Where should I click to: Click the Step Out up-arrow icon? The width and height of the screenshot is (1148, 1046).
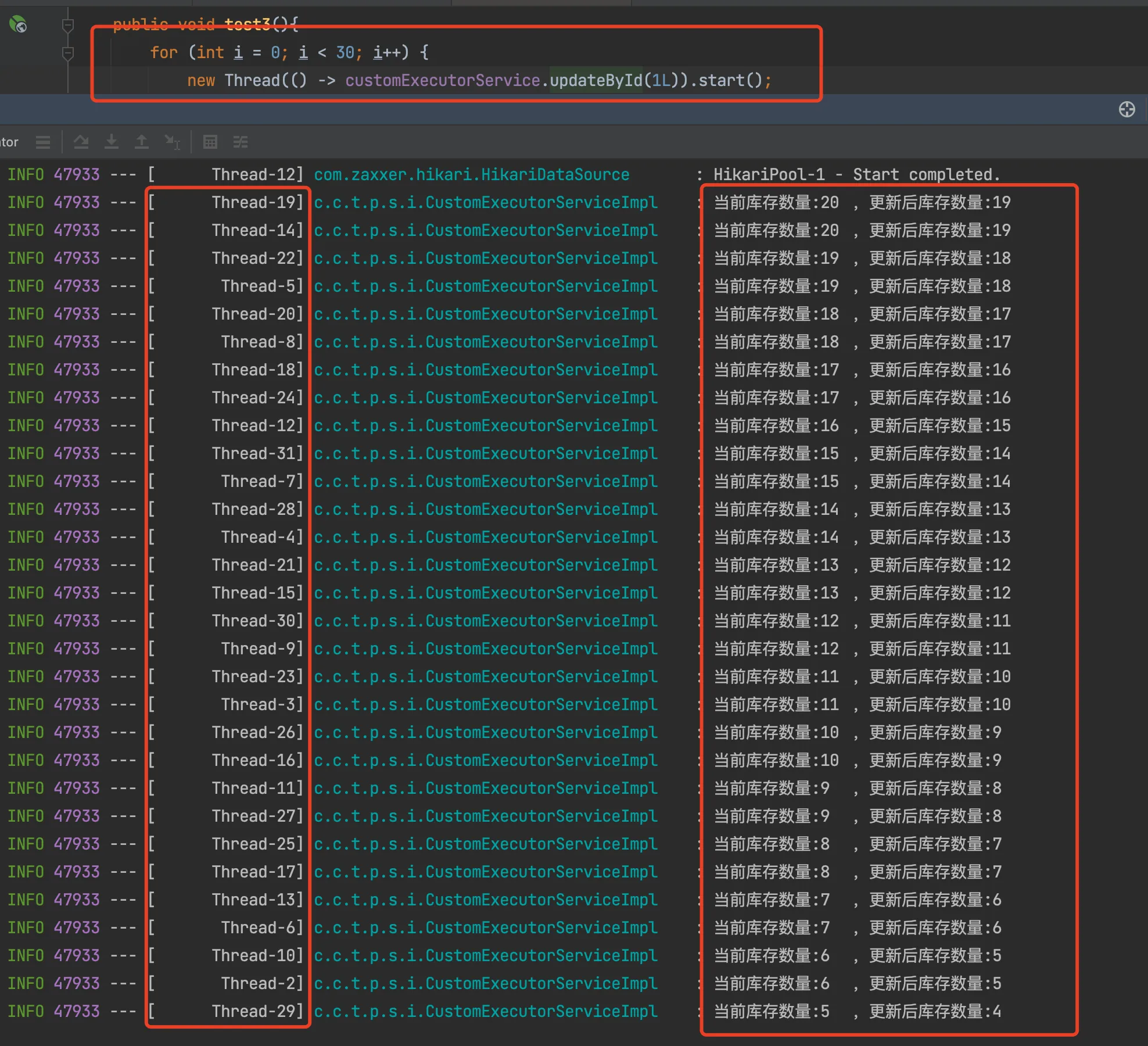(x=142, y=142)
